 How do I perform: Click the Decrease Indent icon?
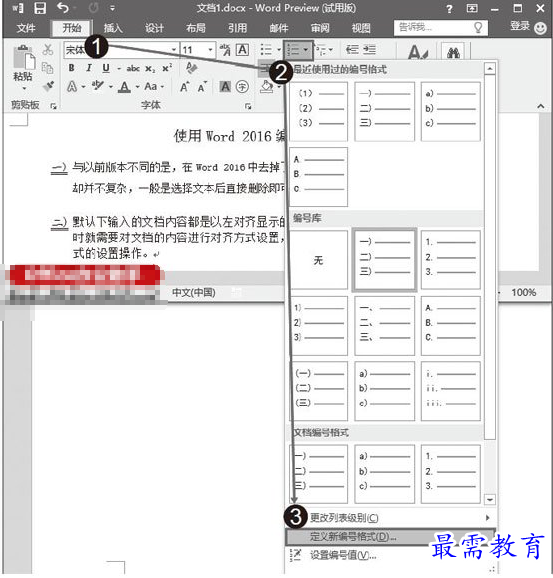352,49
